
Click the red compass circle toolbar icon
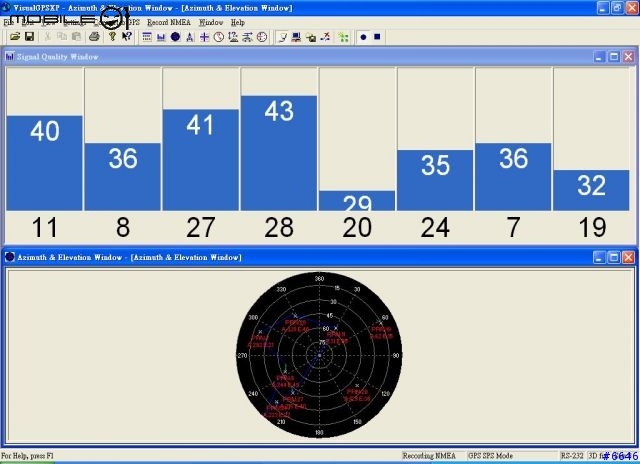(262, 37)
